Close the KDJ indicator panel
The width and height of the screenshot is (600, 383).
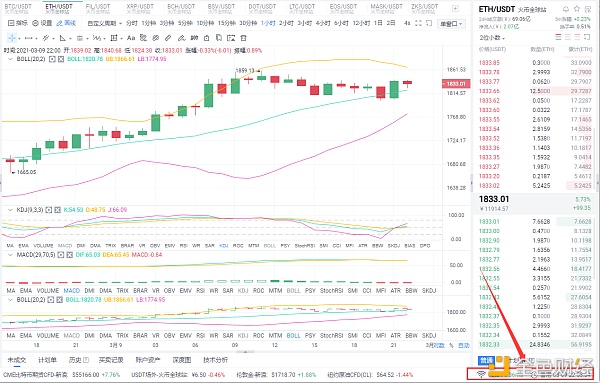(x=57, y=210)
